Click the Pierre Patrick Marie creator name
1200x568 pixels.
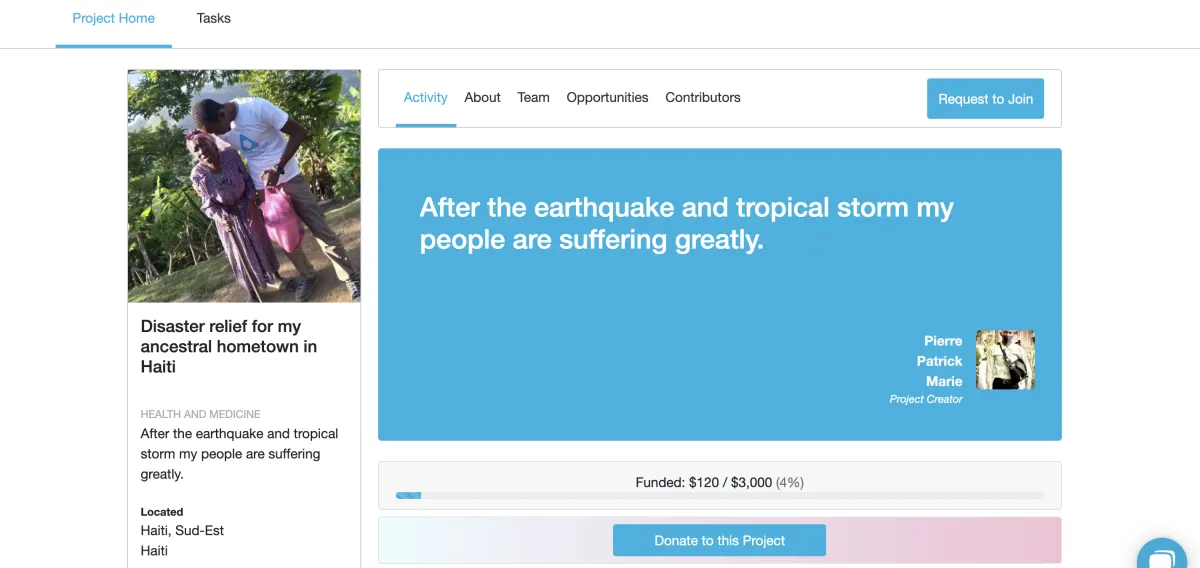click(940, 361)
